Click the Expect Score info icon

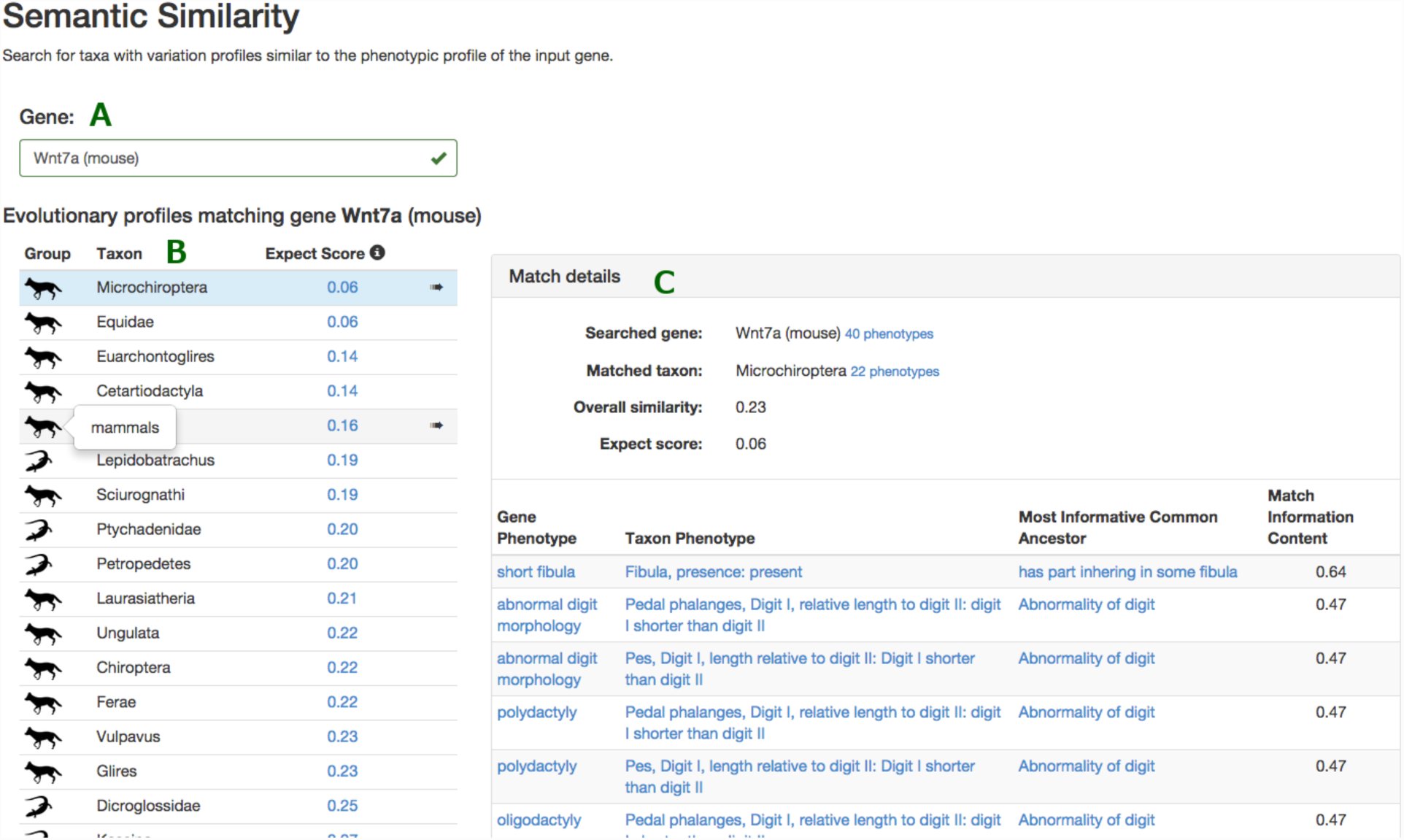tap(377, 253)
